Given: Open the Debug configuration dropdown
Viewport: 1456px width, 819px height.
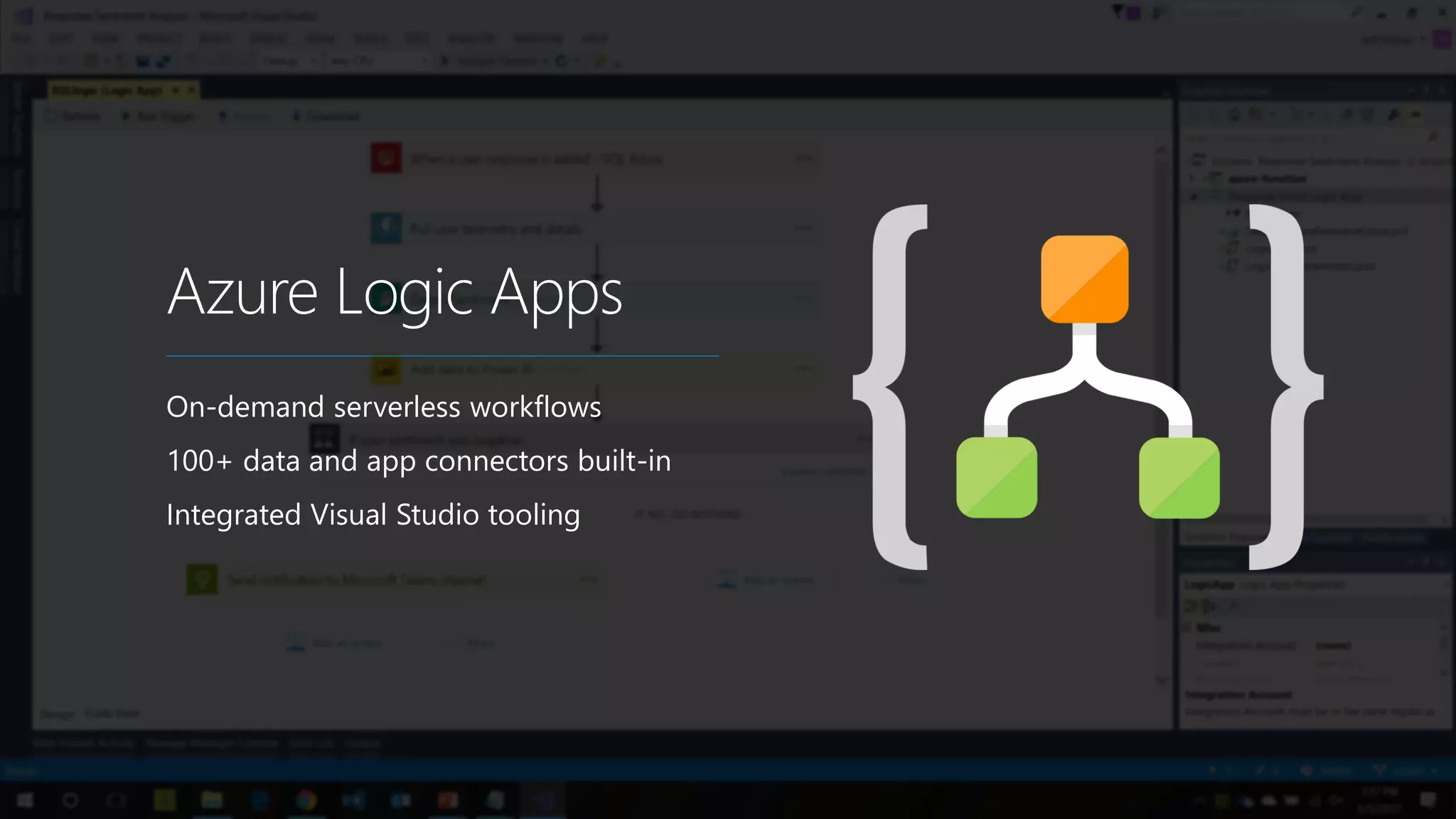Looking at the screenshot, I should 290,61.
